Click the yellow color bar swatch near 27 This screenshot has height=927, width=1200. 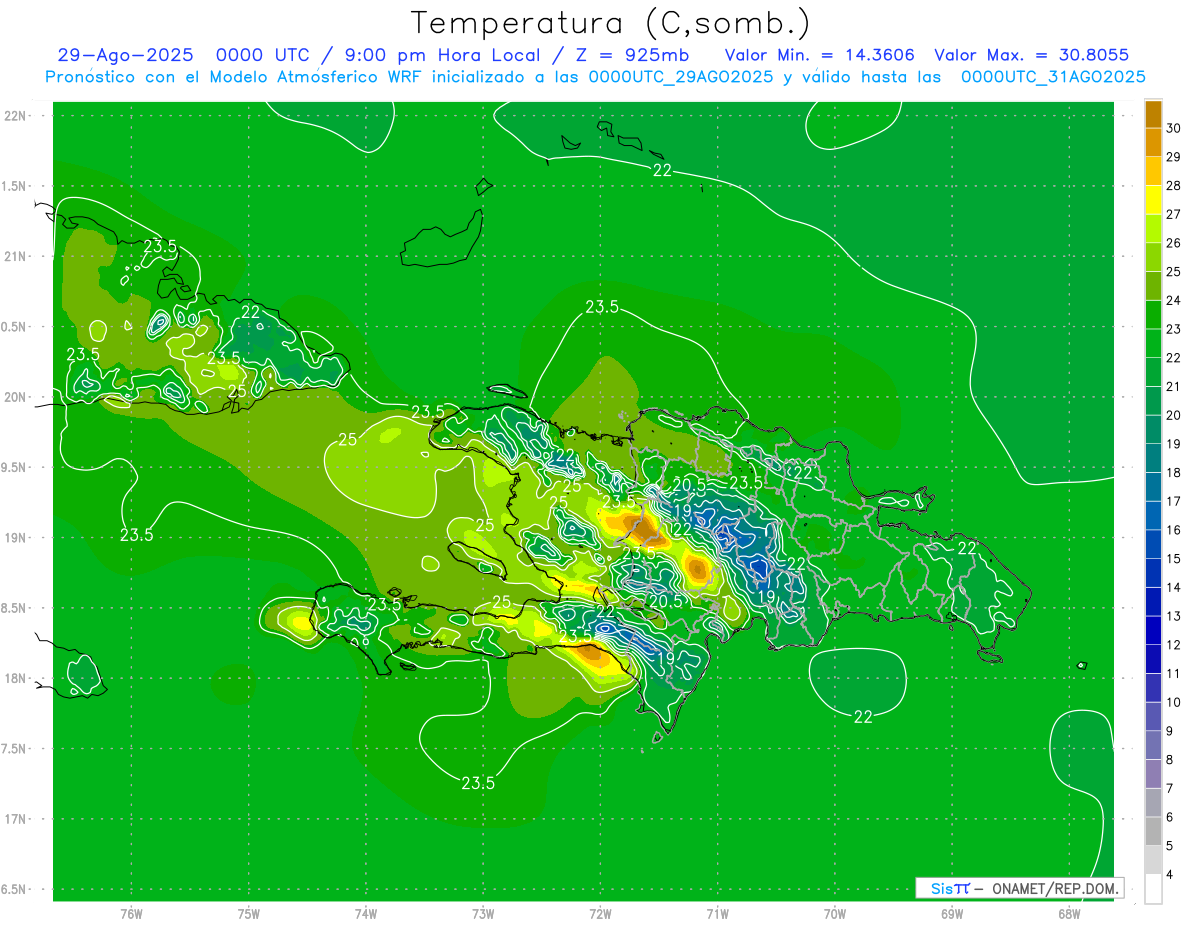tap(1153, 200)
